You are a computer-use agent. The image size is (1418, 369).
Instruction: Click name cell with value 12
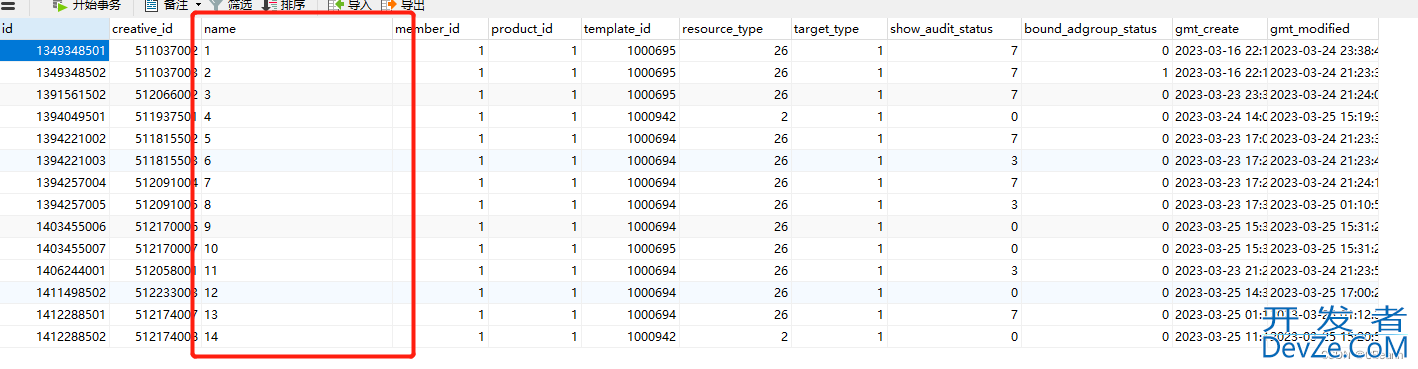click(296, 293)
